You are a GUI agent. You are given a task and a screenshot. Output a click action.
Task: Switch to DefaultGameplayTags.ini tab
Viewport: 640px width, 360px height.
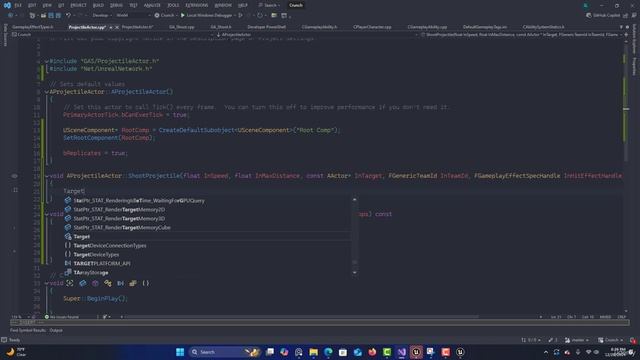click(484, 27)
